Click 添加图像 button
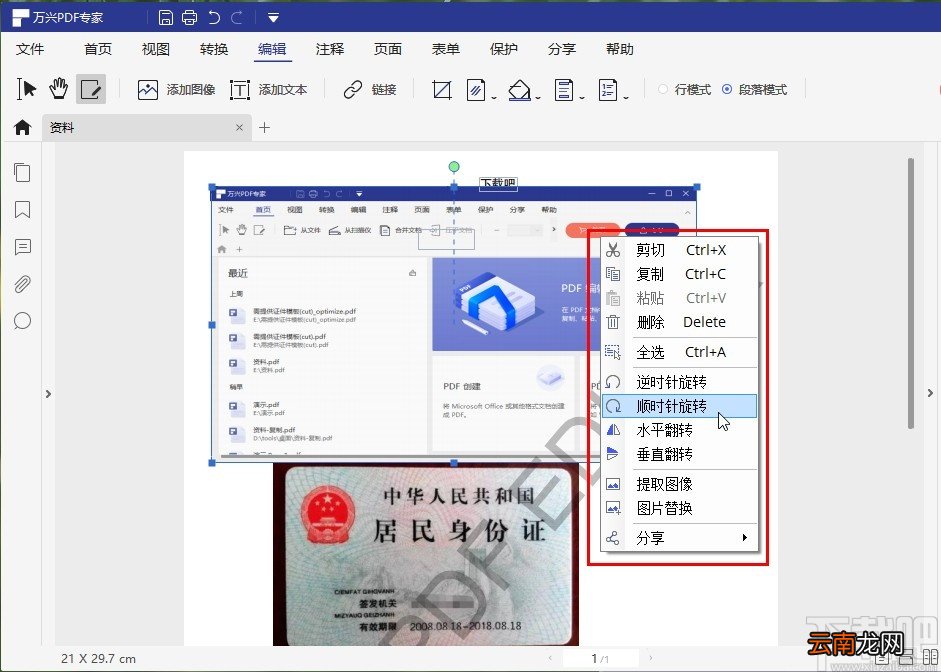941x672 pixels. tap(176, 90)
